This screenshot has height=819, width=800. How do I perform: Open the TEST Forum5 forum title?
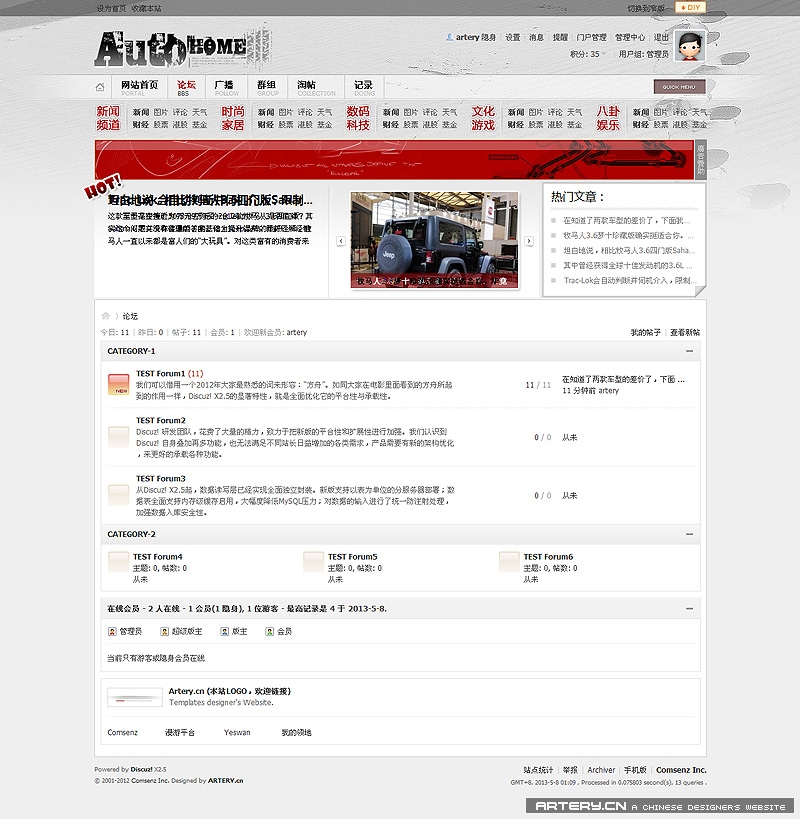(352, 557)
